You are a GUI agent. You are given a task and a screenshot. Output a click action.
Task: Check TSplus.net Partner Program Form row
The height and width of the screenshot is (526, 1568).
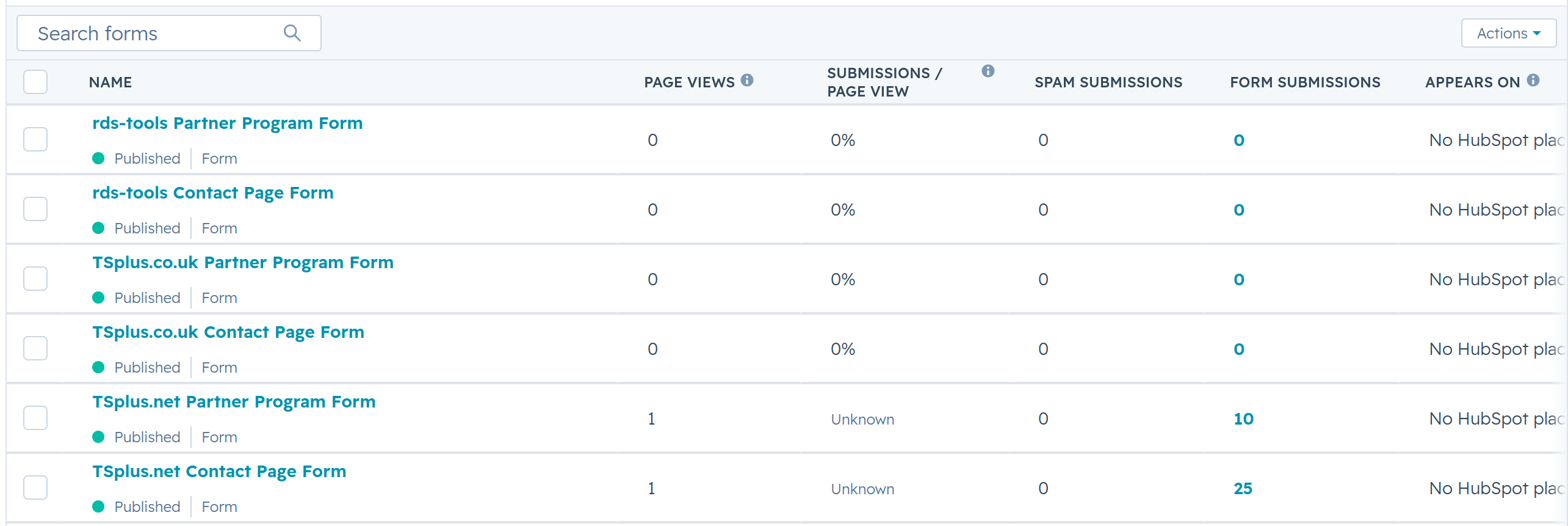tap(35, 418)
